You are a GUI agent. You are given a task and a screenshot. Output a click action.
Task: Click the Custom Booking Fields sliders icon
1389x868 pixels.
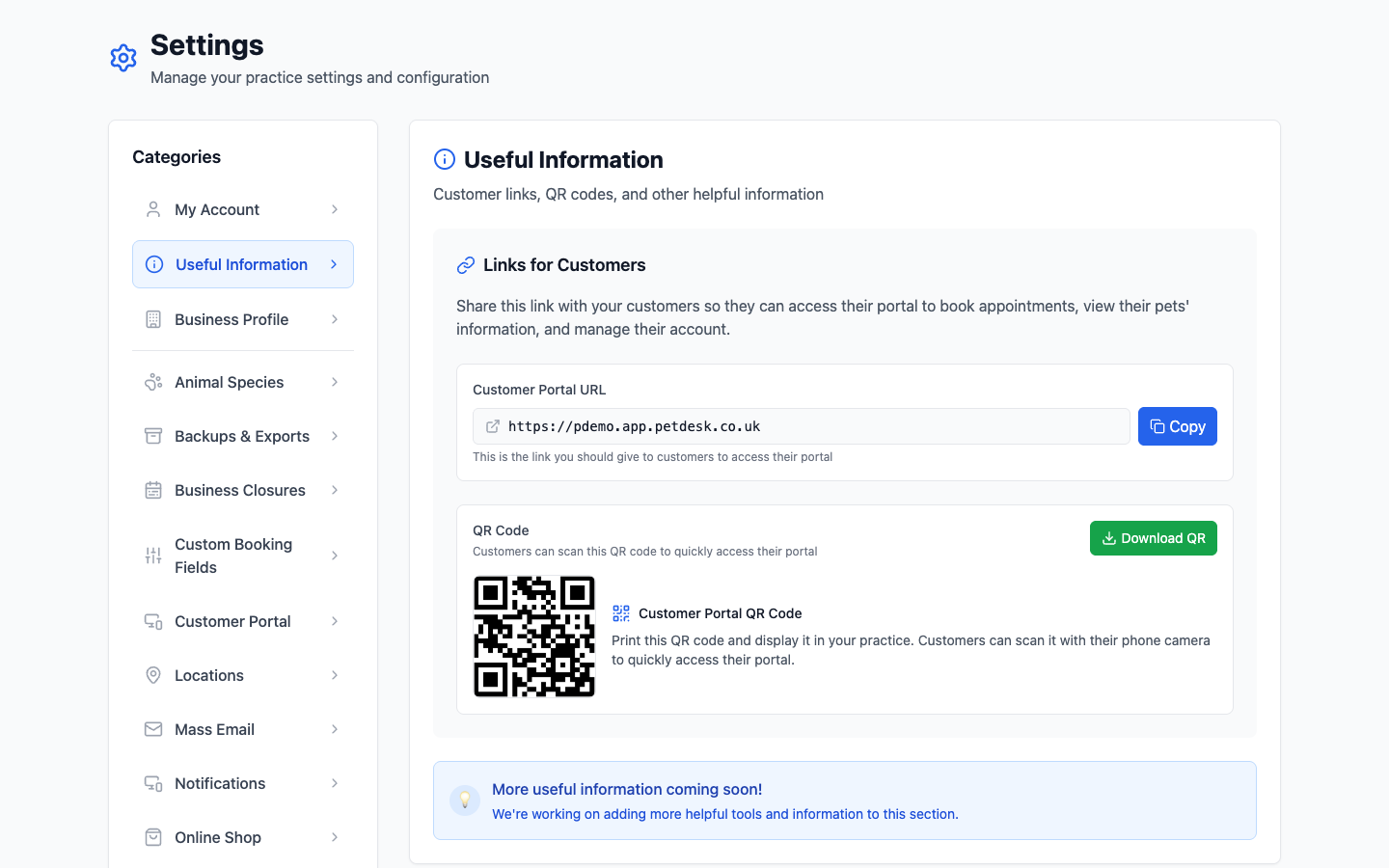click(153, 556)
